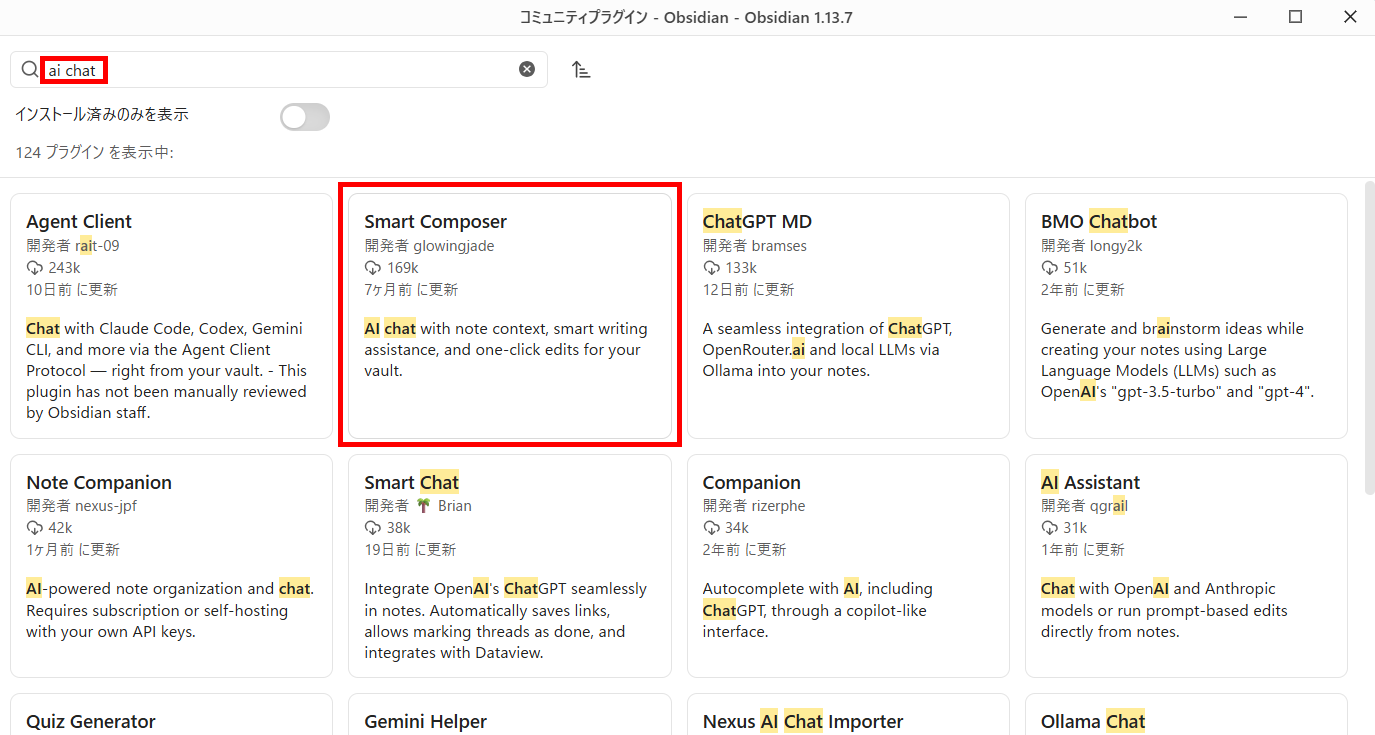Screen dimensions: 1375x735
Task: Select the Companion plugin by rizerphe
Action: [848, 566]
